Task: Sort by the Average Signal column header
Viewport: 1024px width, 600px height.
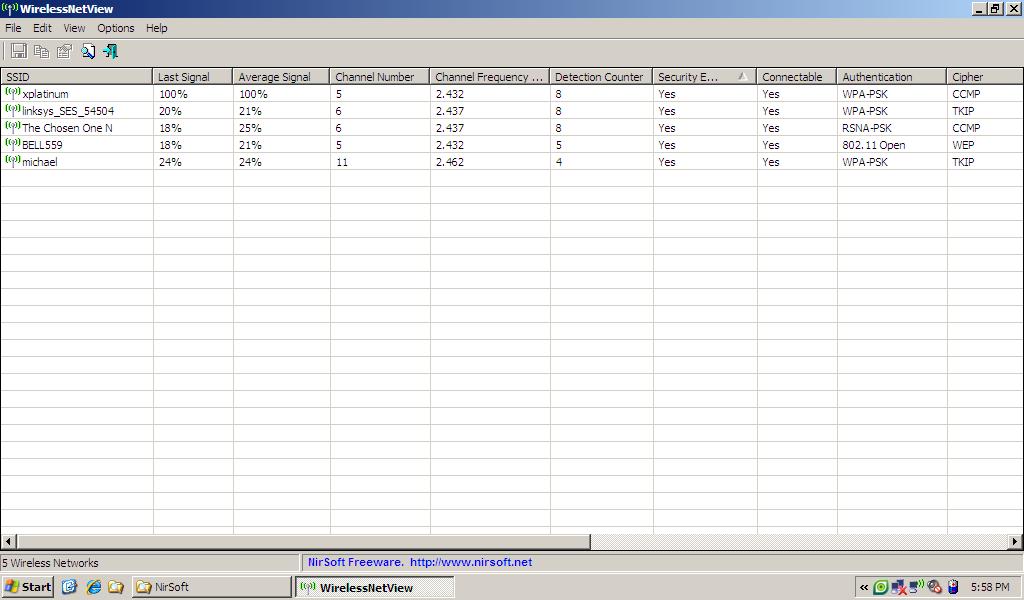Action: (281, 76)
